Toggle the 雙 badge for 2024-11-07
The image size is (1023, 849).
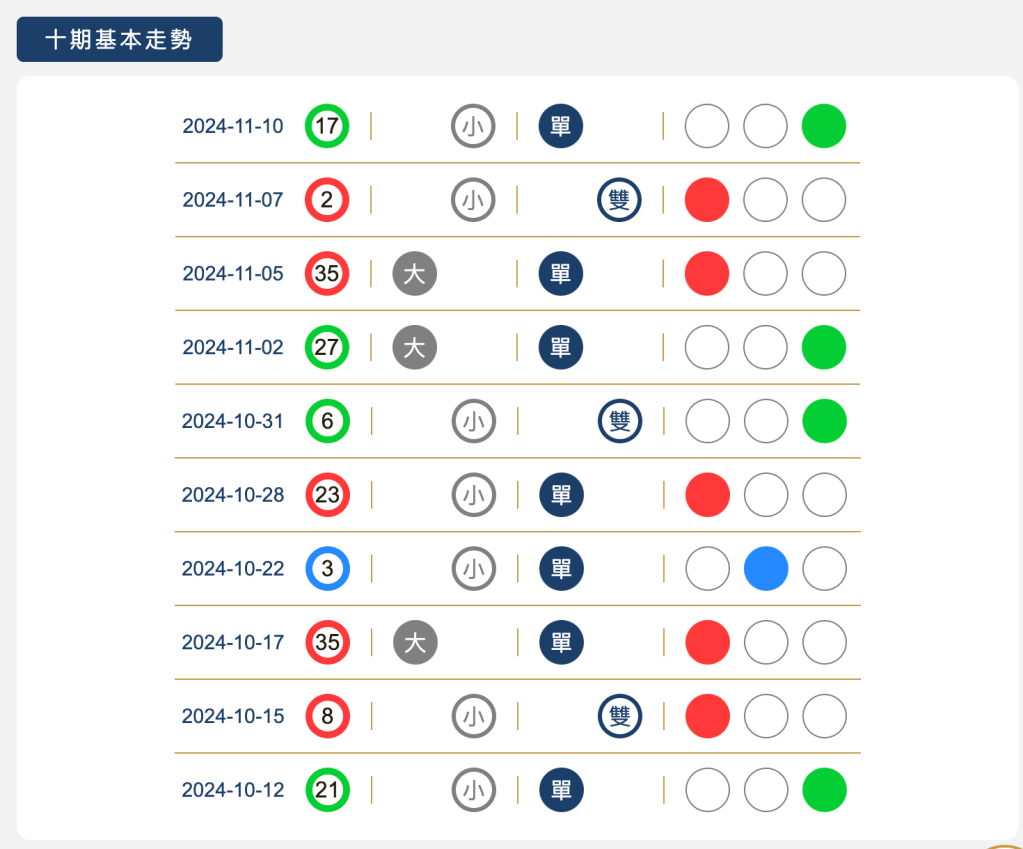[619, 200]
